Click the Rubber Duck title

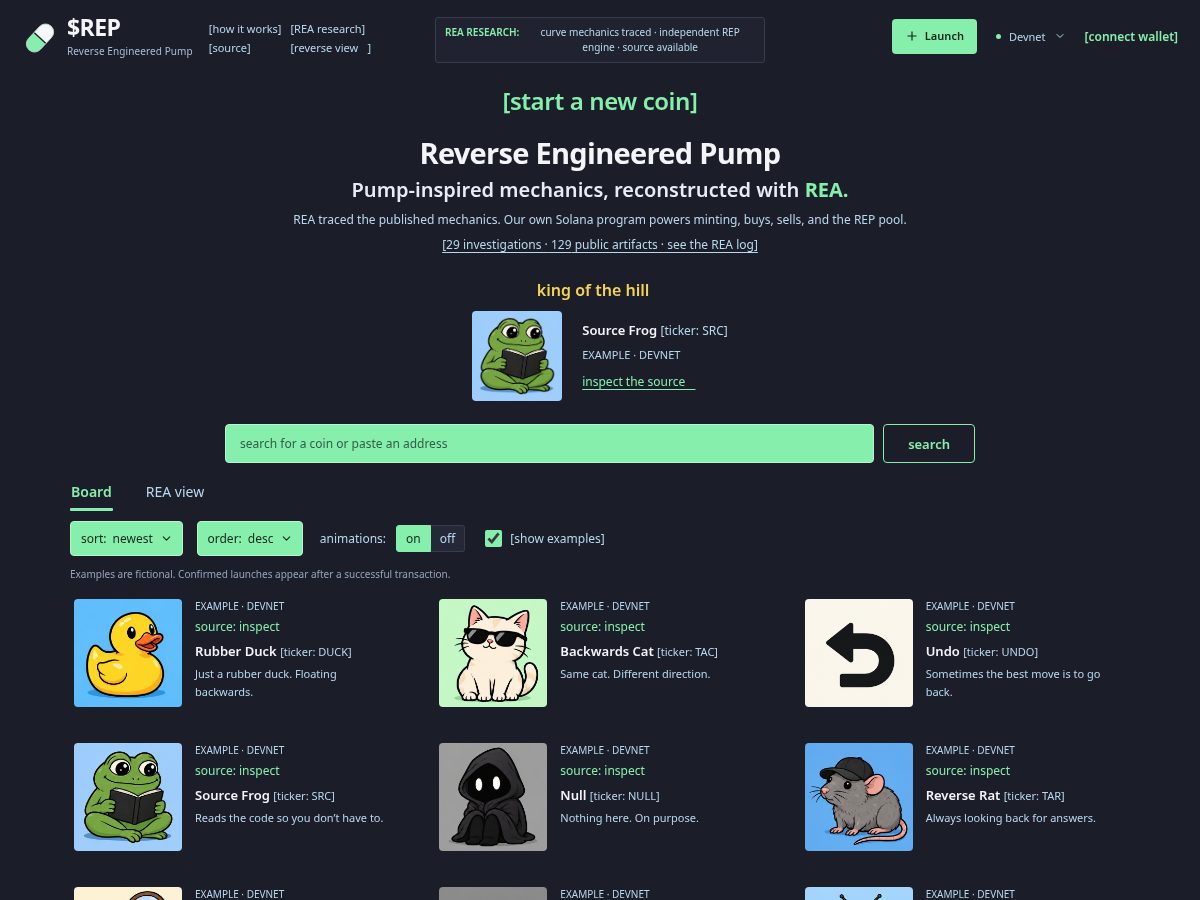(x=236, y=652)
